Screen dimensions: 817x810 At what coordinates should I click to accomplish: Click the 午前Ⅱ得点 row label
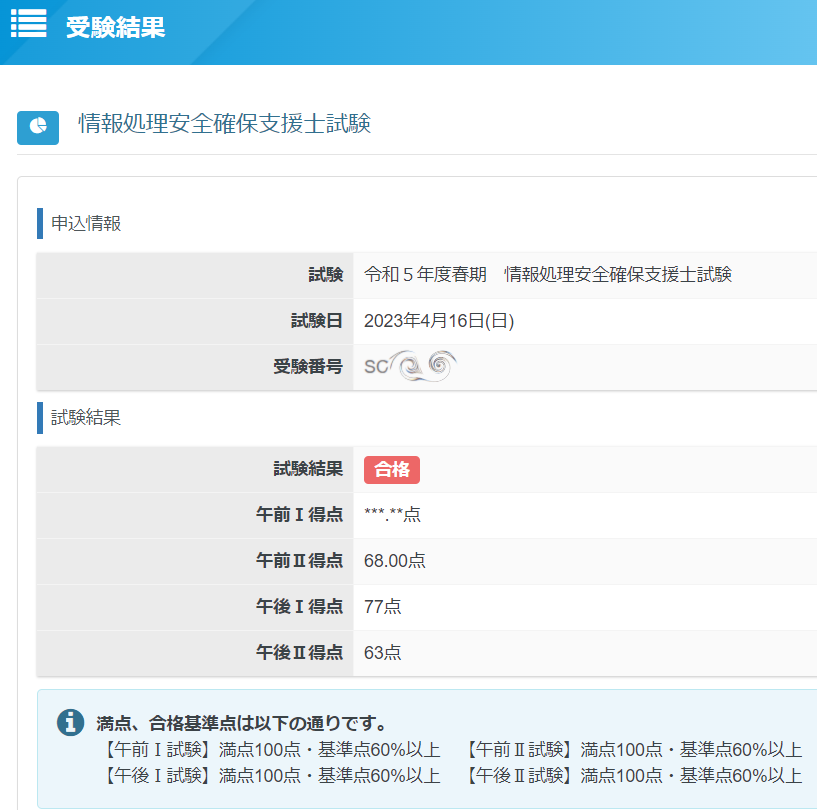point(299,560)
